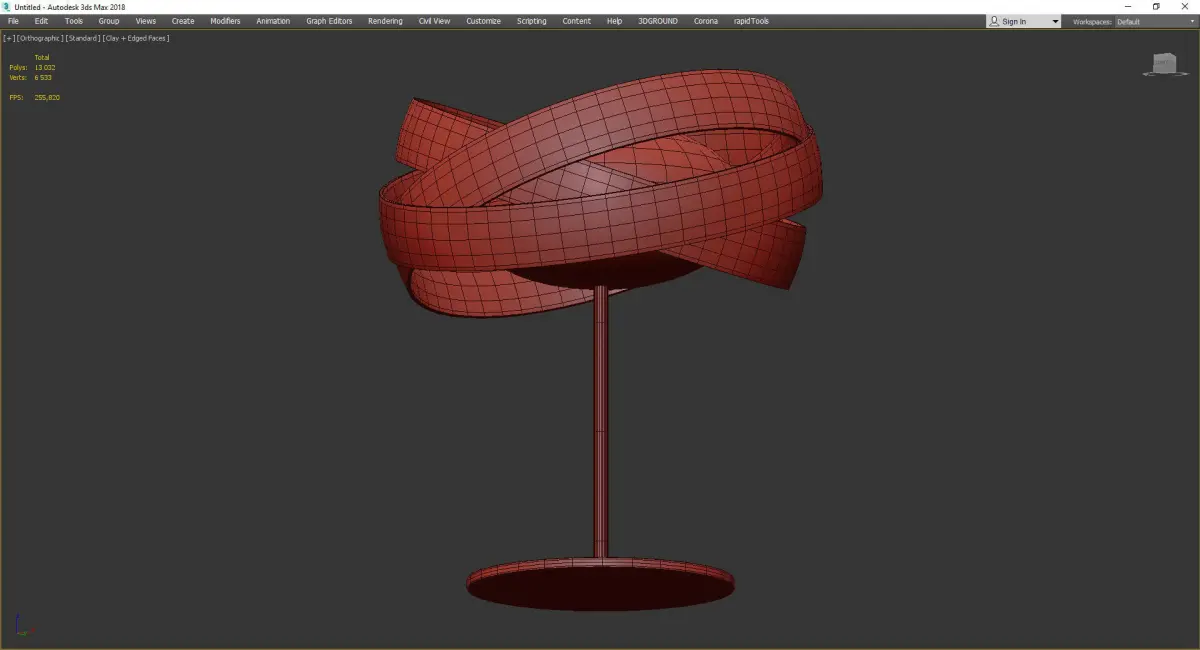Screen dimensions: 1200x650
Task: Open the Animation menu
Action: pyautogui.click(x=273, y=21)
